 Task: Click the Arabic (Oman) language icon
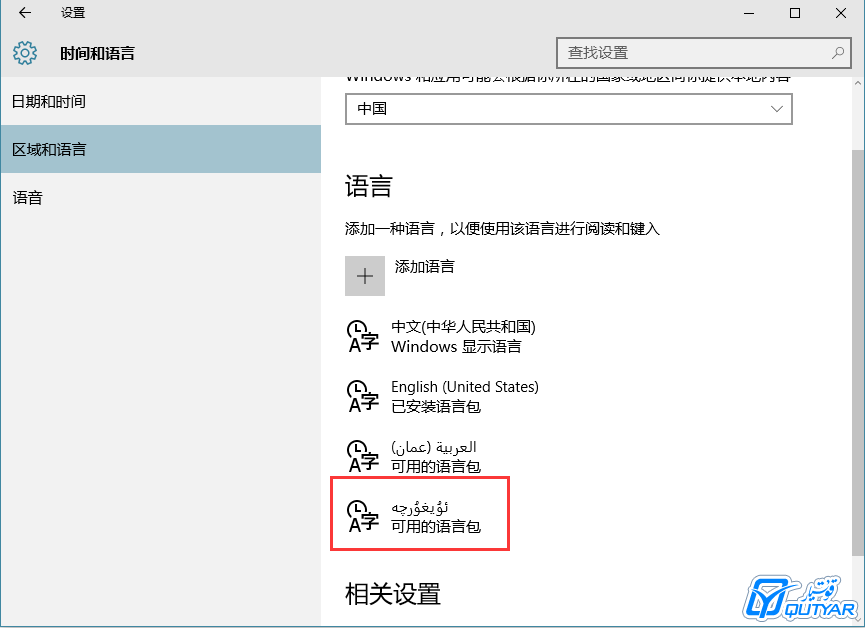click(363, 456)
